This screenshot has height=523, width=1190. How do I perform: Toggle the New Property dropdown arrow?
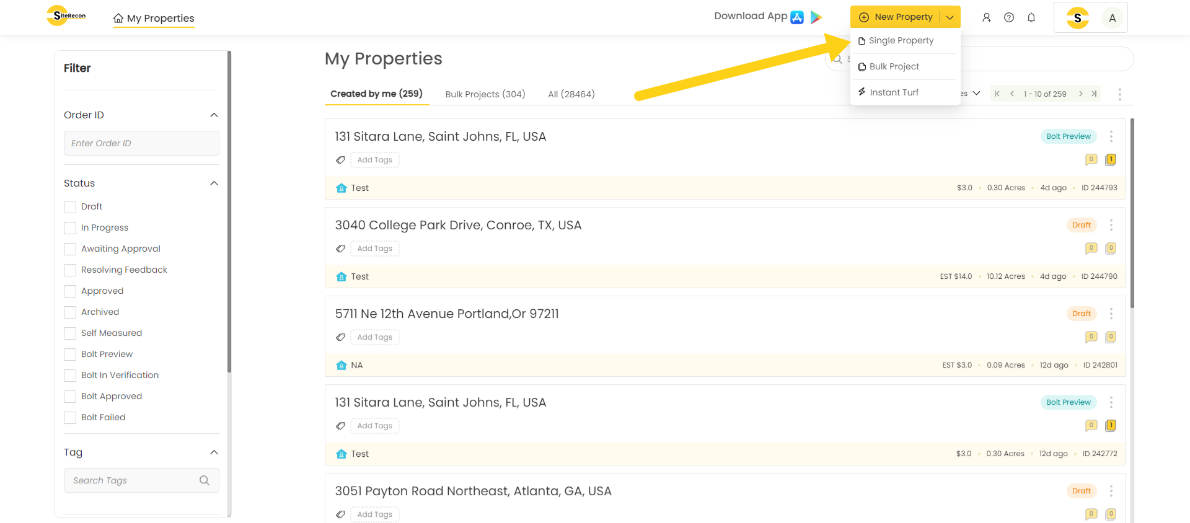950,17
